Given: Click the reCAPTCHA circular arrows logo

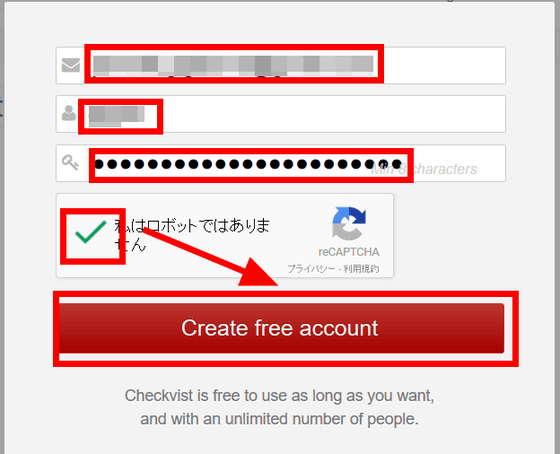Looking at the screenshot, I should [349, 224].
